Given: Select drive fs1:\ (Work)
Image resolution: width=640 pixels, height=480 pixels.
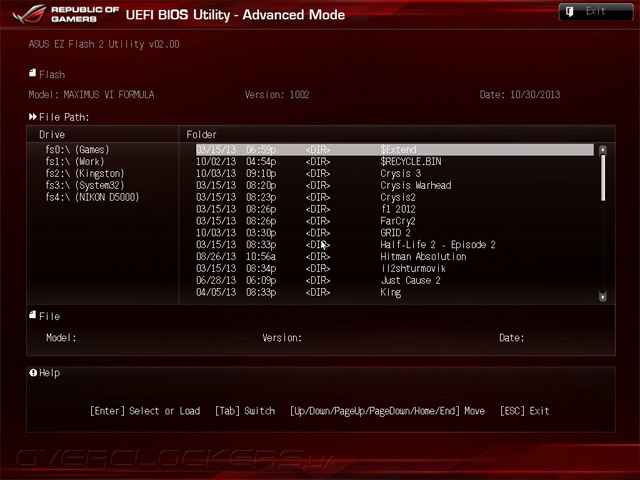Looking at the screenshot, I should pyautogui.click(x=75, y=162).
